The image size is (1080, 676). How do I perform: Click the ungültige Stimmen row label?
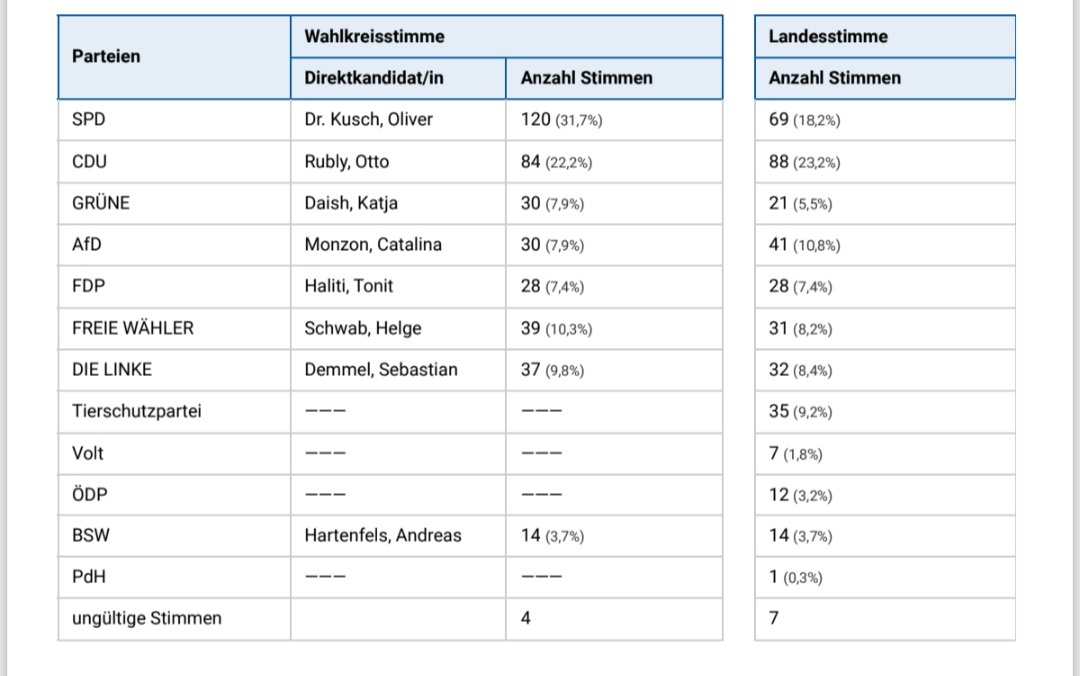coord(147,619)
